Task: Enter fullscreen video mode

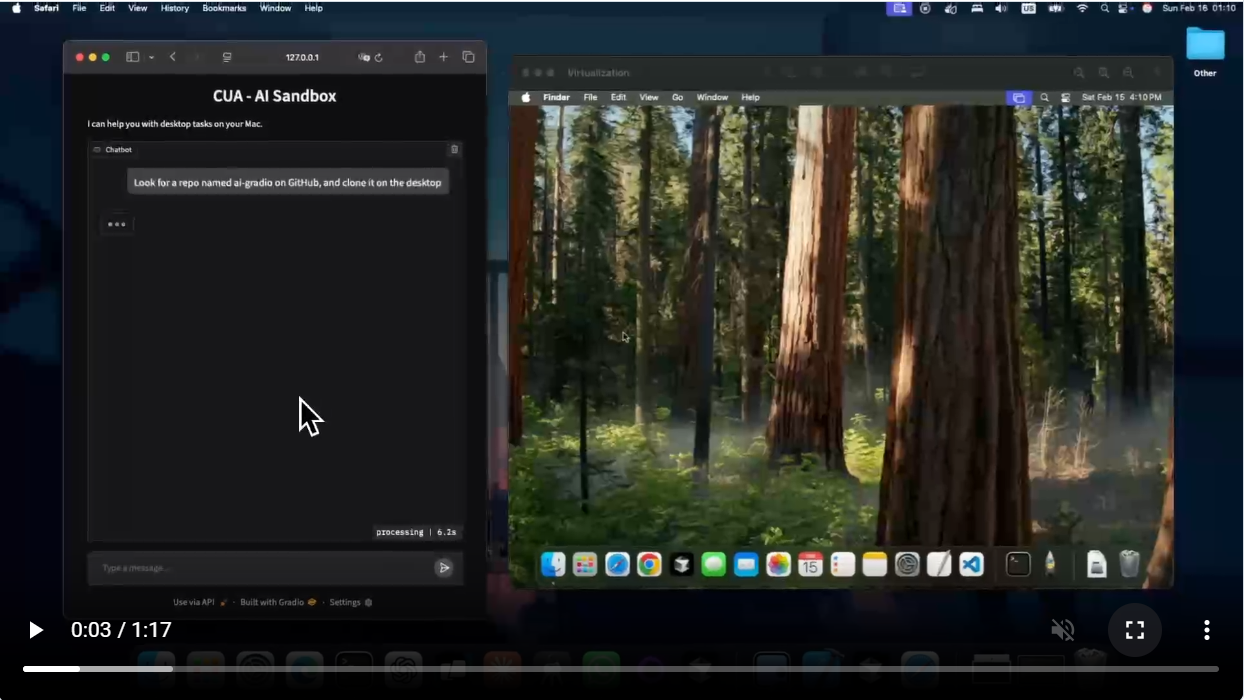Action: coord(1134,630)
